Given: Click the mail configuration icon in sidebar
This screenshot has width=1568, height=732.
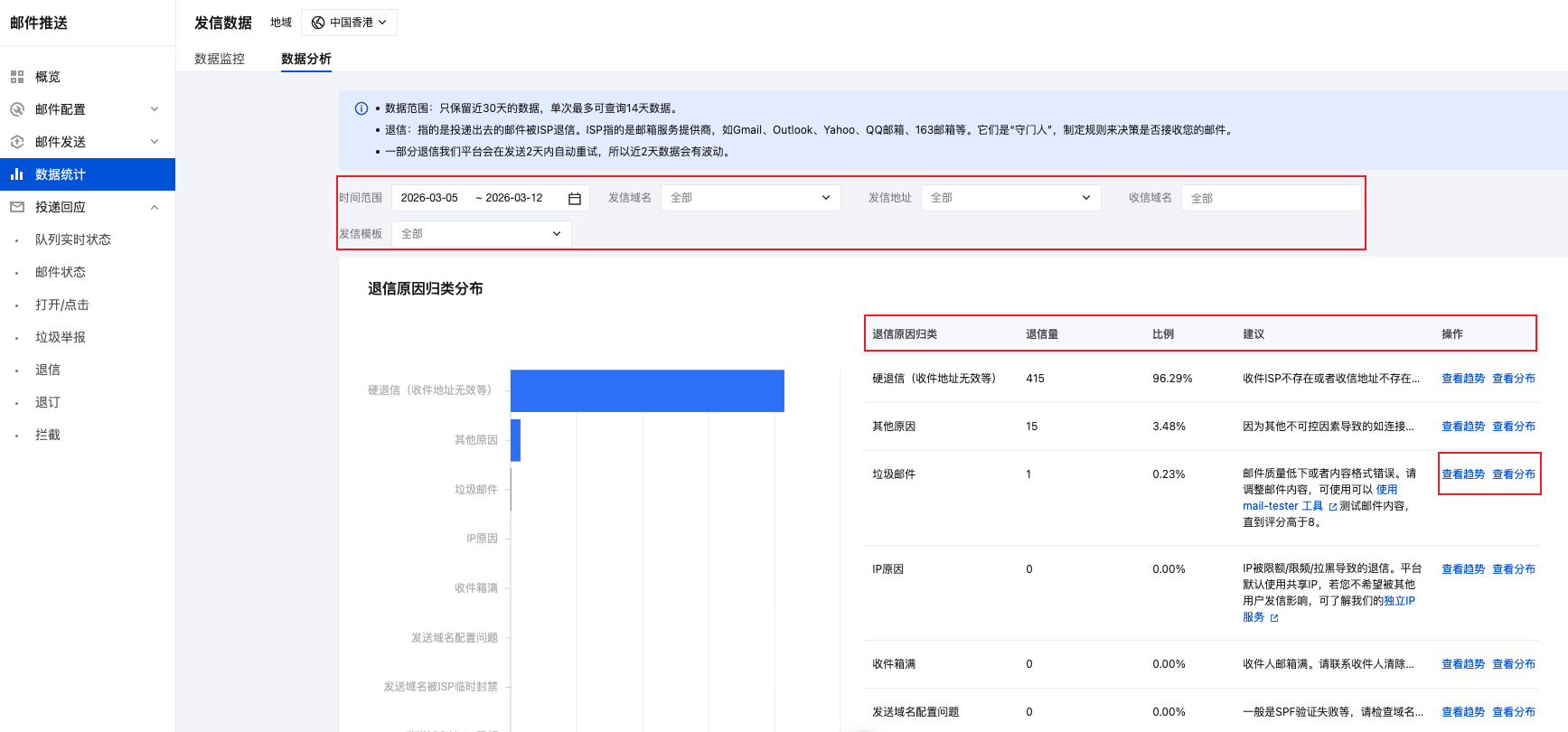Looking at the screenshot, I should [17, 109].
